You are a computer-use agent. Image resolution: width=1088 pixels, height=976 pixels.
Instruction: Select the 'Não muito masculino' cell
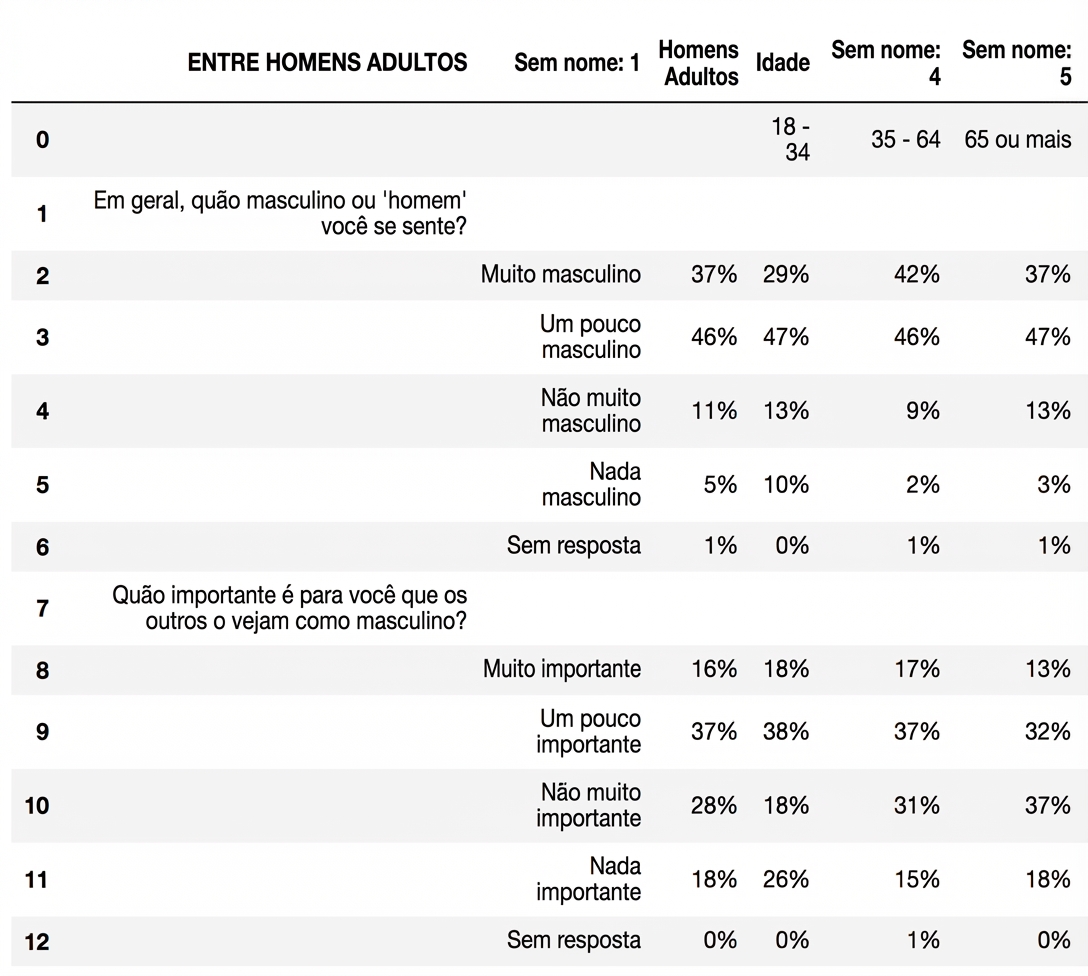pyautogui.click(x=590, y=411)
